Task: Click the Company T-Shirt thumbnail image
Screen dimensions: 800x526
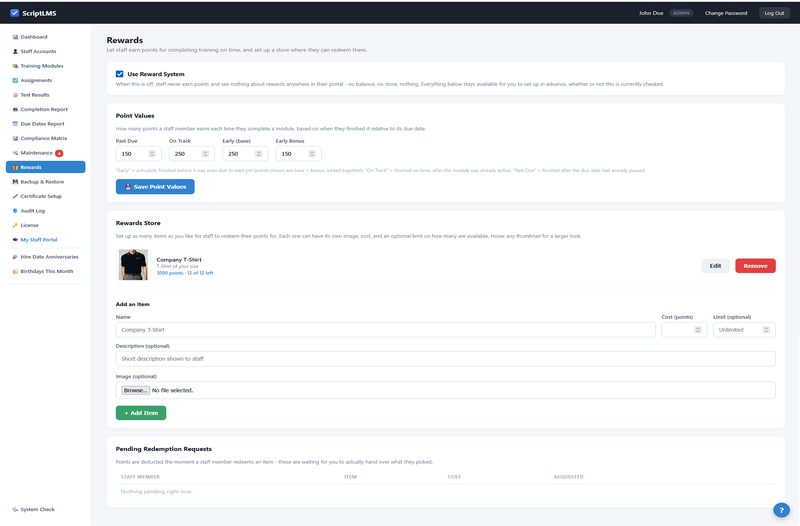Action: click(x=133, y=265)
